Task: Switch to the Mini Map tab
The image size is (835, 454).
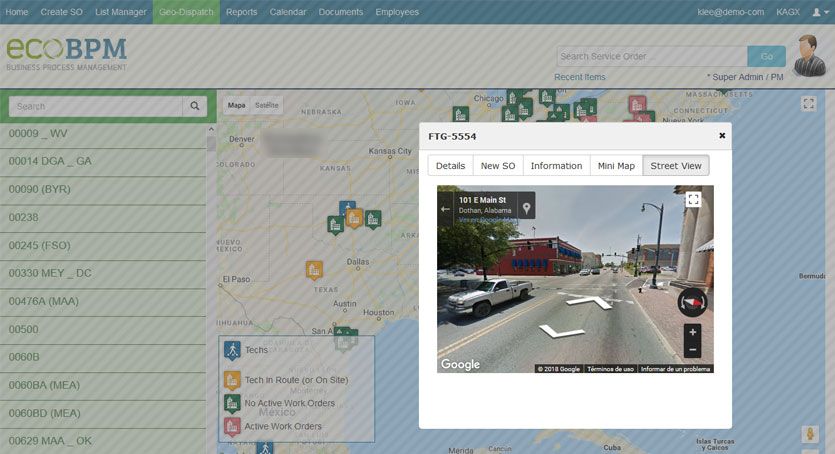Action: pos(616,166)
